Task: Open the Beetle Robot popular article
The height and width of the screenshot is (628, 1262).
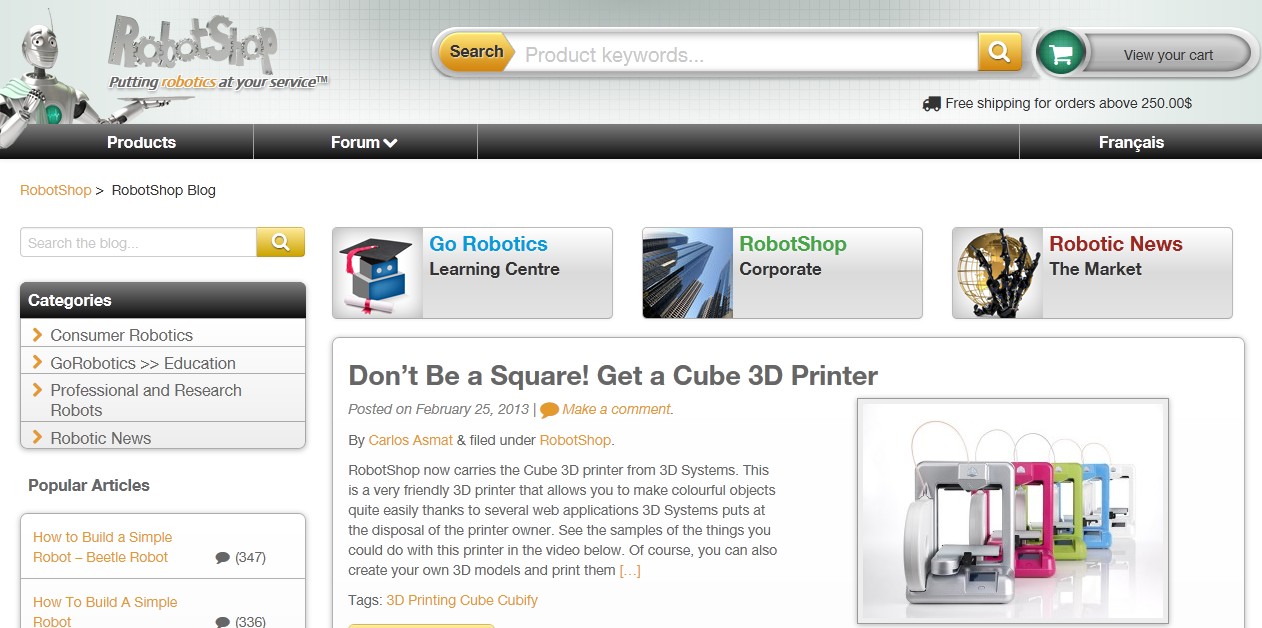Action: click(x=101, y=547)
